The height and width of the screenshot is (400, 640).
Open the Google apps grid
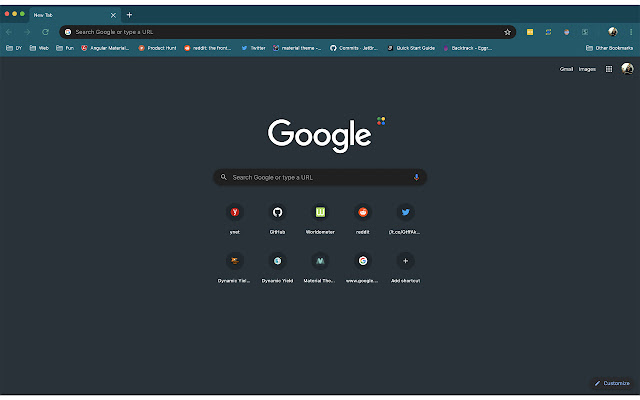coord(609,69)
